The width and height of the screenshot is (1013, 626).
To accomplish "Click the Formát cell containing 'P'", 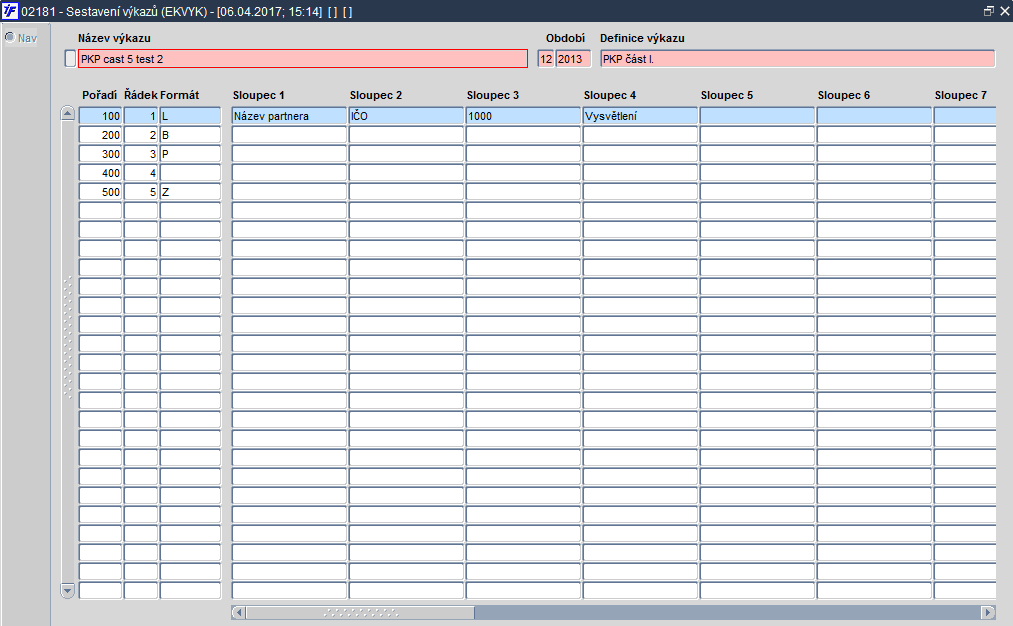I will click(x=191, y=154).
